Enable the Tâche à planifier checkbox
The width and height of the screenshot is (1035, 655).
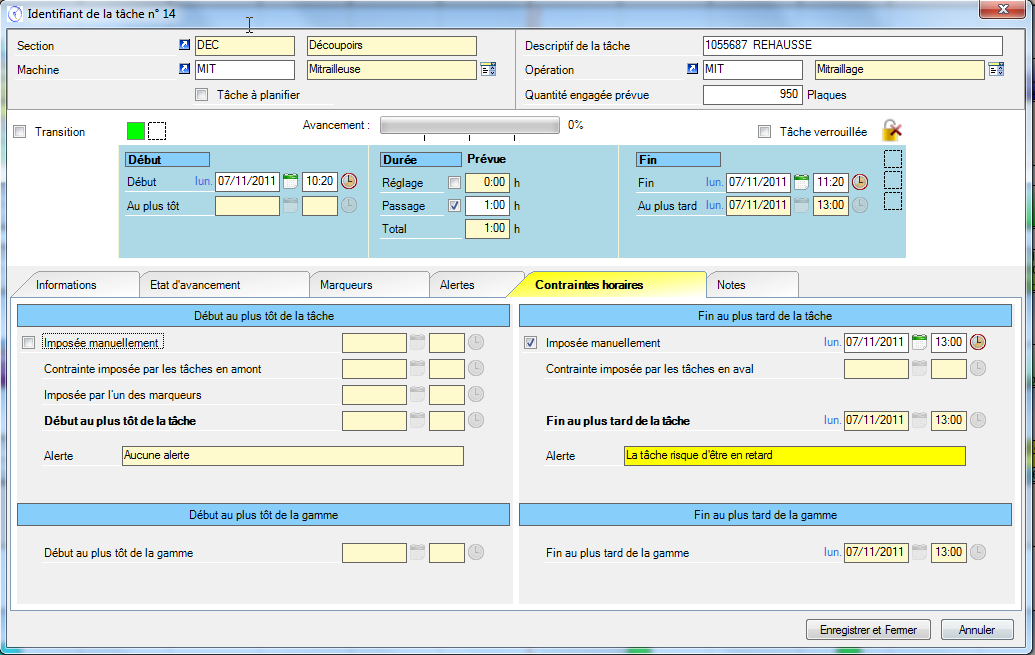point(201,94)
